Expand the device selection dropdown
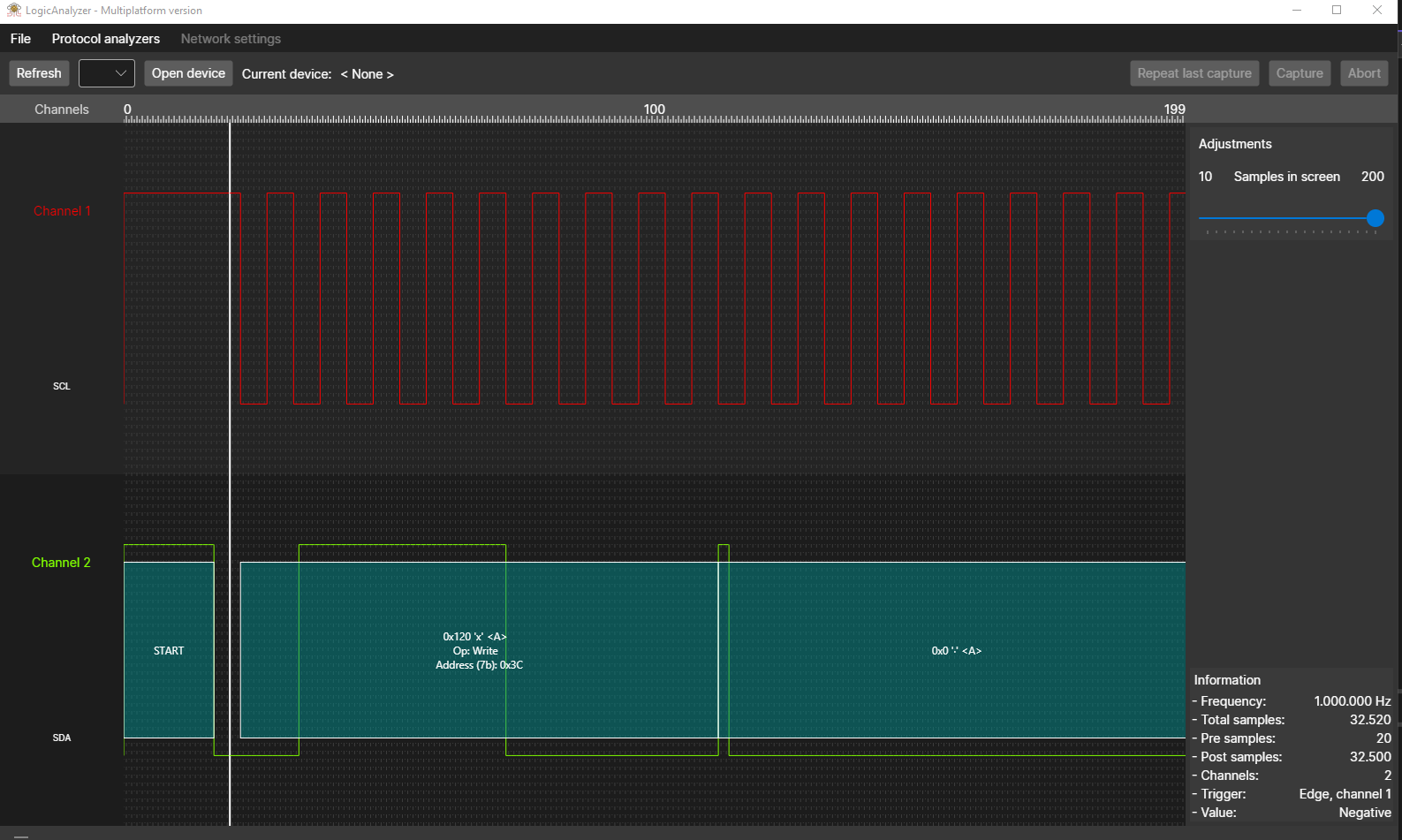The height and width of the screenshot is (840, 1402). click(107, 73)
